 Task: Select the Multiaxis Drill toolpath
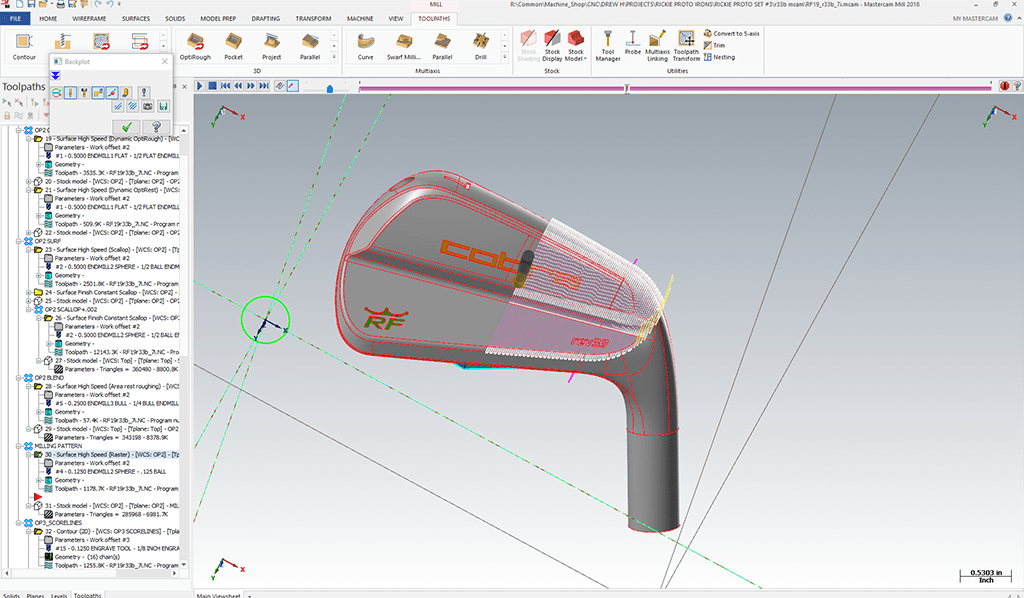coord(481,46)
